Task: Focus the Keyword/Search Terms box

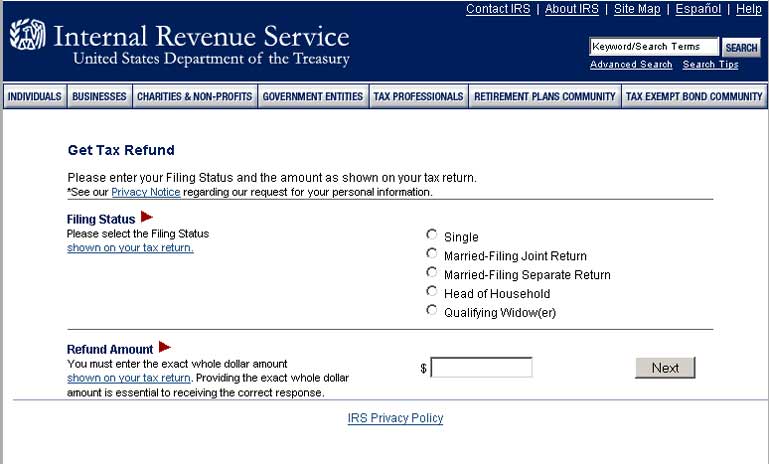Action: coord(653,47)
